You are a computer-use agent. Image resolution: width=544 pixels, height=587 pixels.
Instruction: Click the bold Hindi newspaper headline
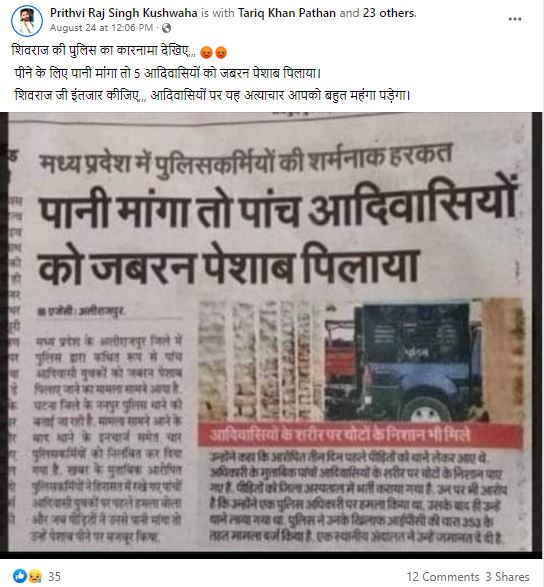277,236
